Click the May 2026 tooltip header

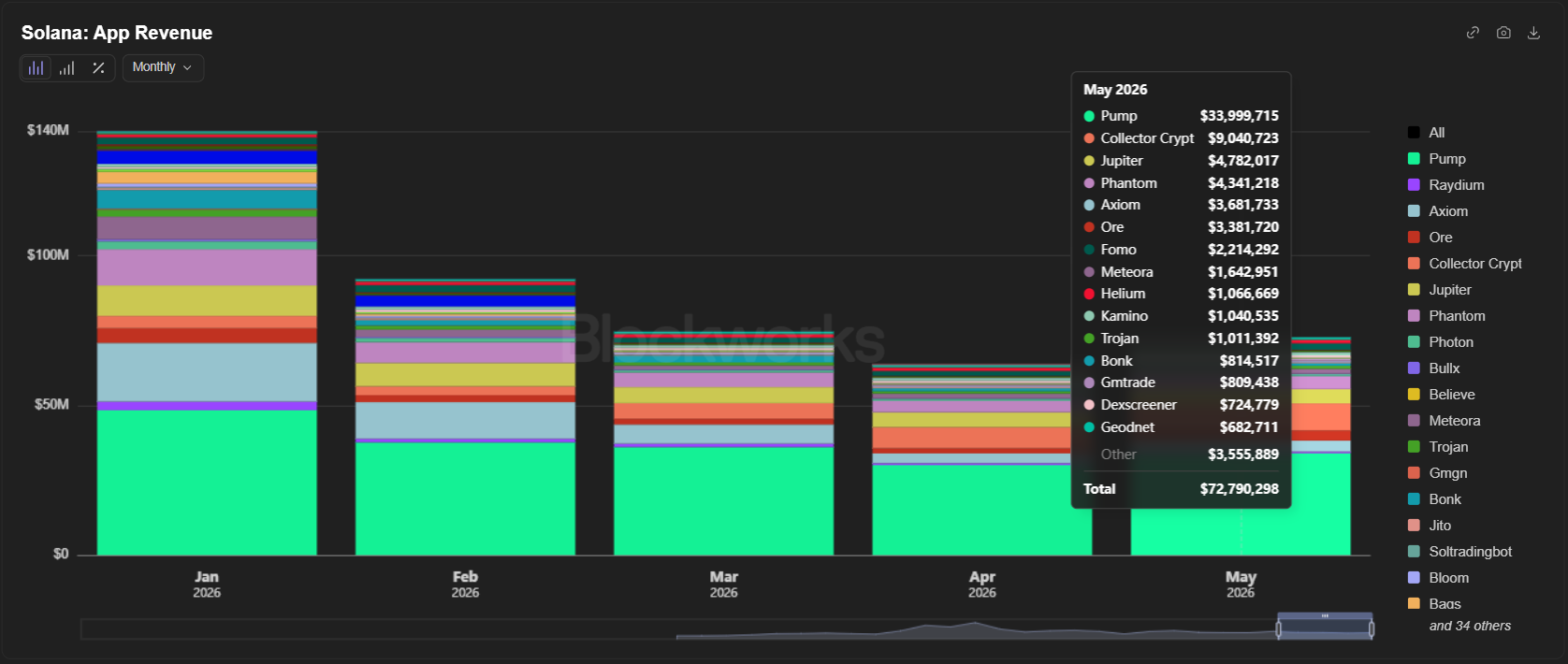tap(1115, 90)
